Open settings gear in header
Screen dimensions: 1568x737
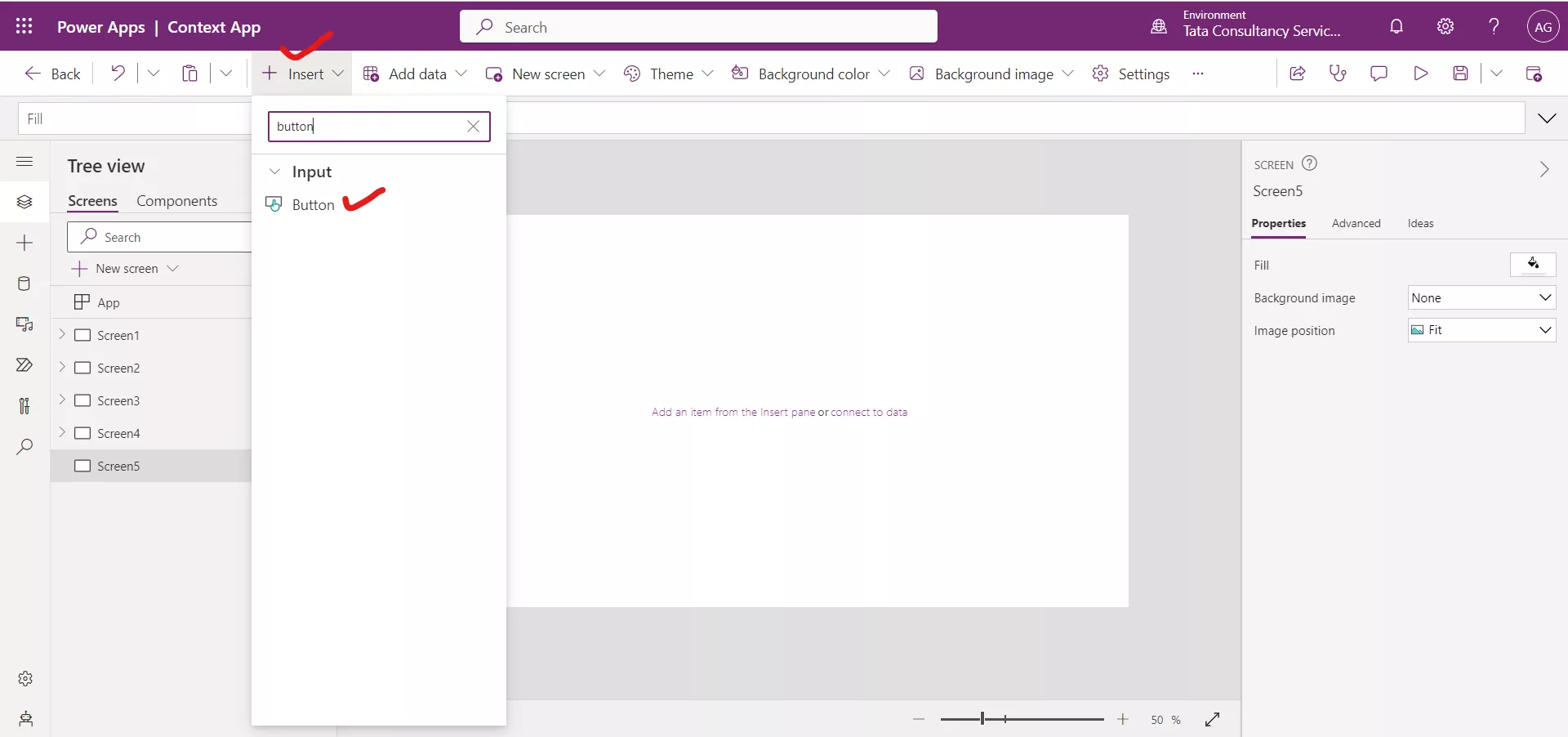(x=1445, y=26)
